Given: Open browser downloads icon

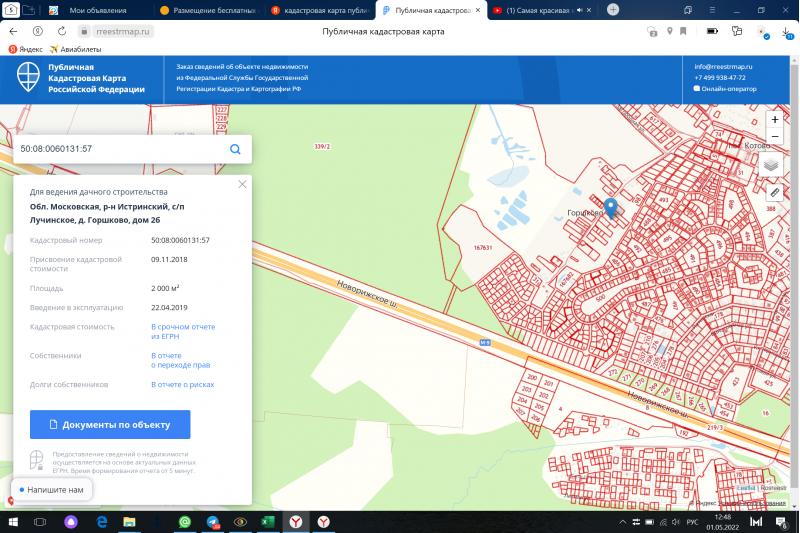Looking at the screenshot, I should click(x=786, y=32).
